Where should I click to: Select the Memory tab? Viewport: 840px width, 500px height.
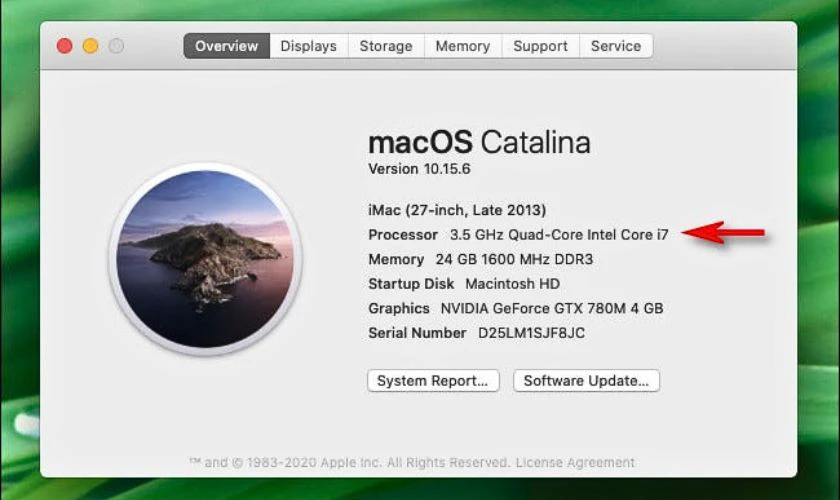pos(463,46)
